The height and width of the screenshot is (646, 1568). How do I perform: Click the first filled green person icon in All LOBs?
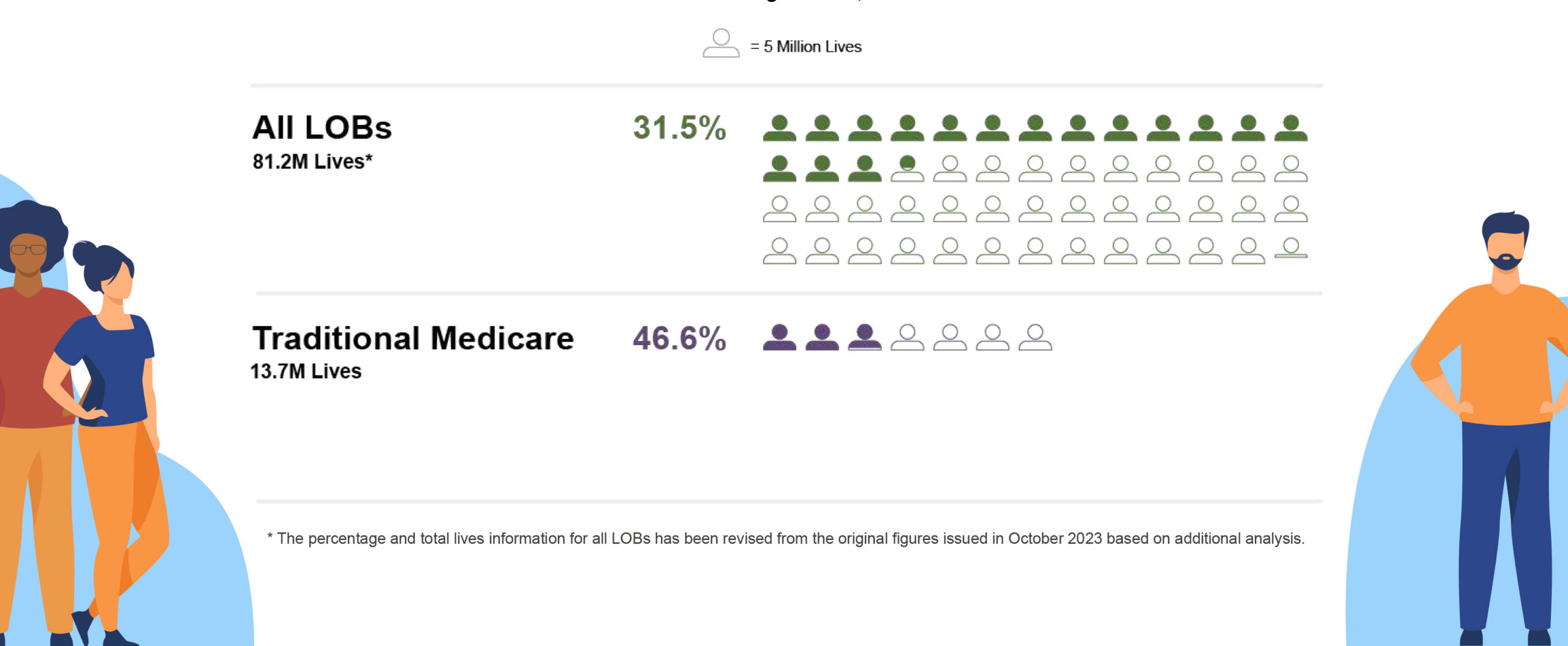click(779, 128)
